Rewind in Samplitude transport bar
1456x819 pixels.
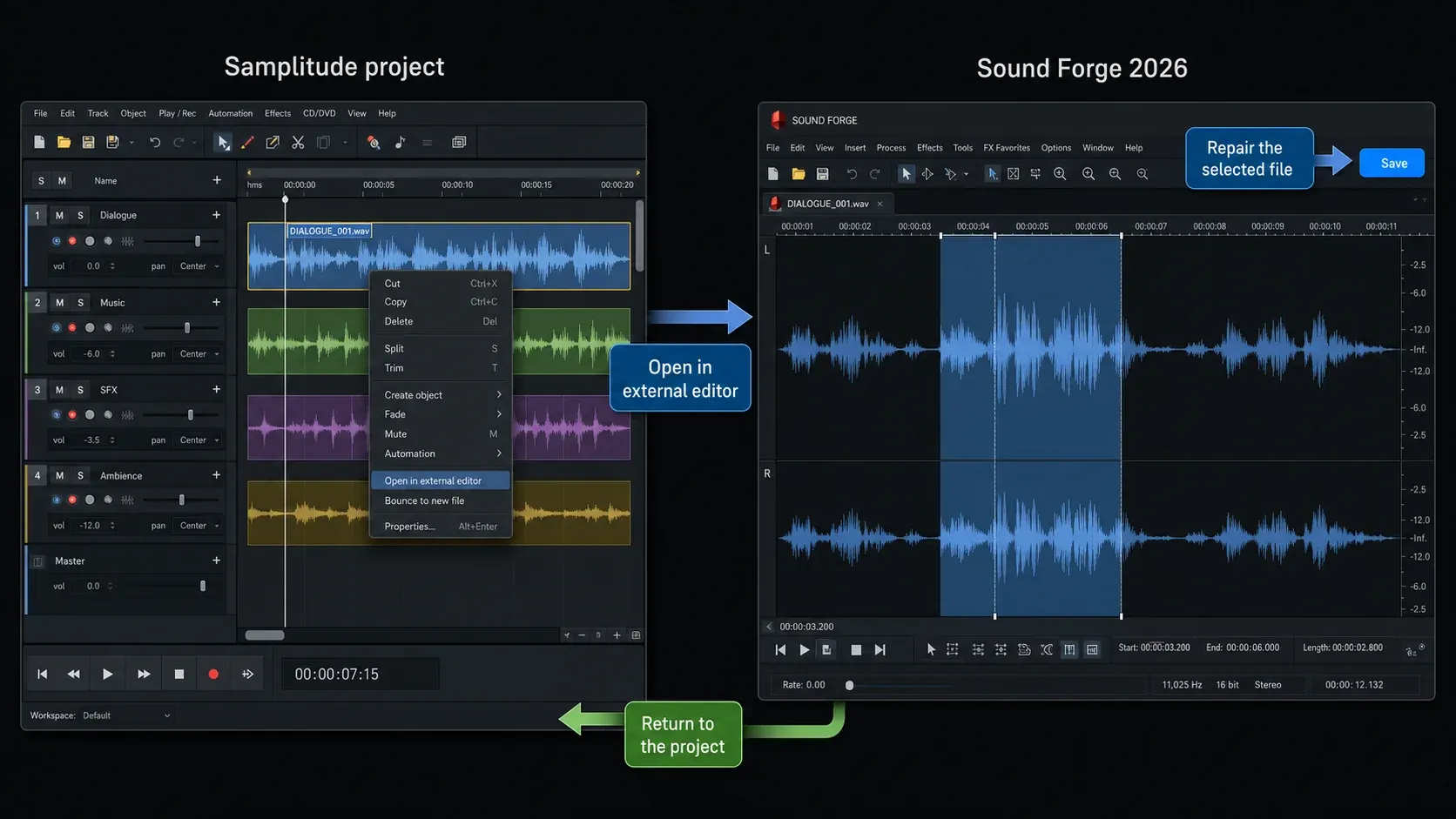tap(74, 674)
